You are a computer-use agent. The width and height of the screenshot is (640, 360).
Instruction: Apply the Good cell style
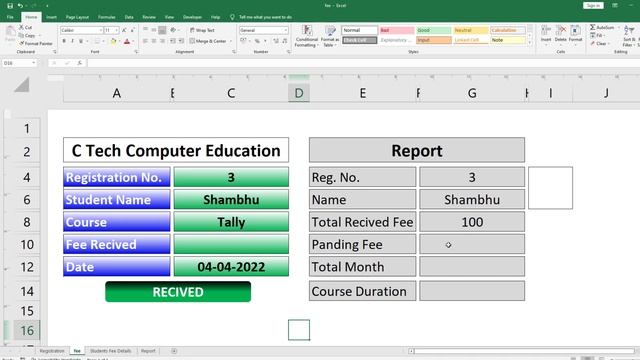(x=433, y=30)
